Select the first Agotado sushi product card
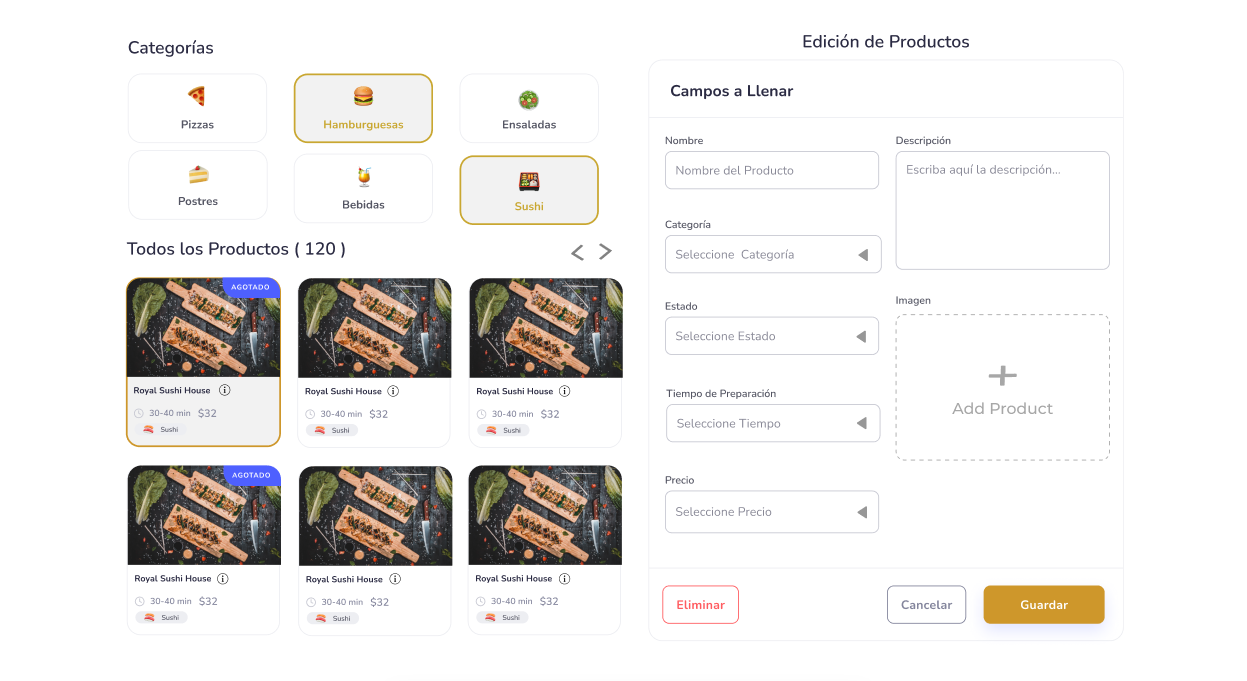This screenshot has width=1247, height=681. [x=203, y=361]
